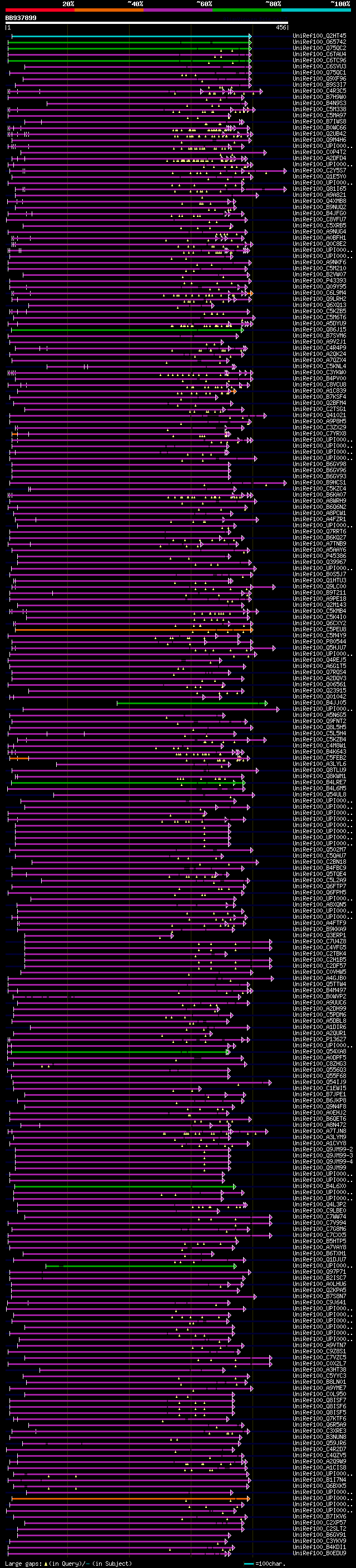Screen dimensions: 356x1568
Task: Click label UniRef100_Q09Y95
Action: 319,286
